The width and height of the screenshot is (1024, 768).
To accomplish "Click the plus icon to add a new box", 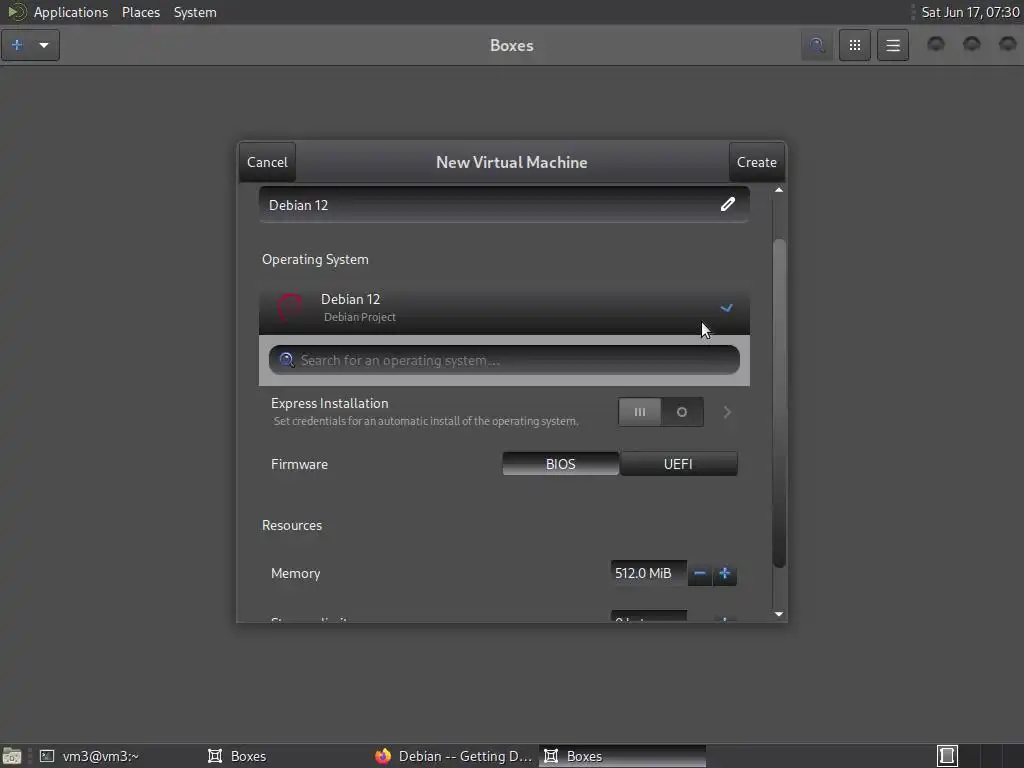I will point(18,45).
